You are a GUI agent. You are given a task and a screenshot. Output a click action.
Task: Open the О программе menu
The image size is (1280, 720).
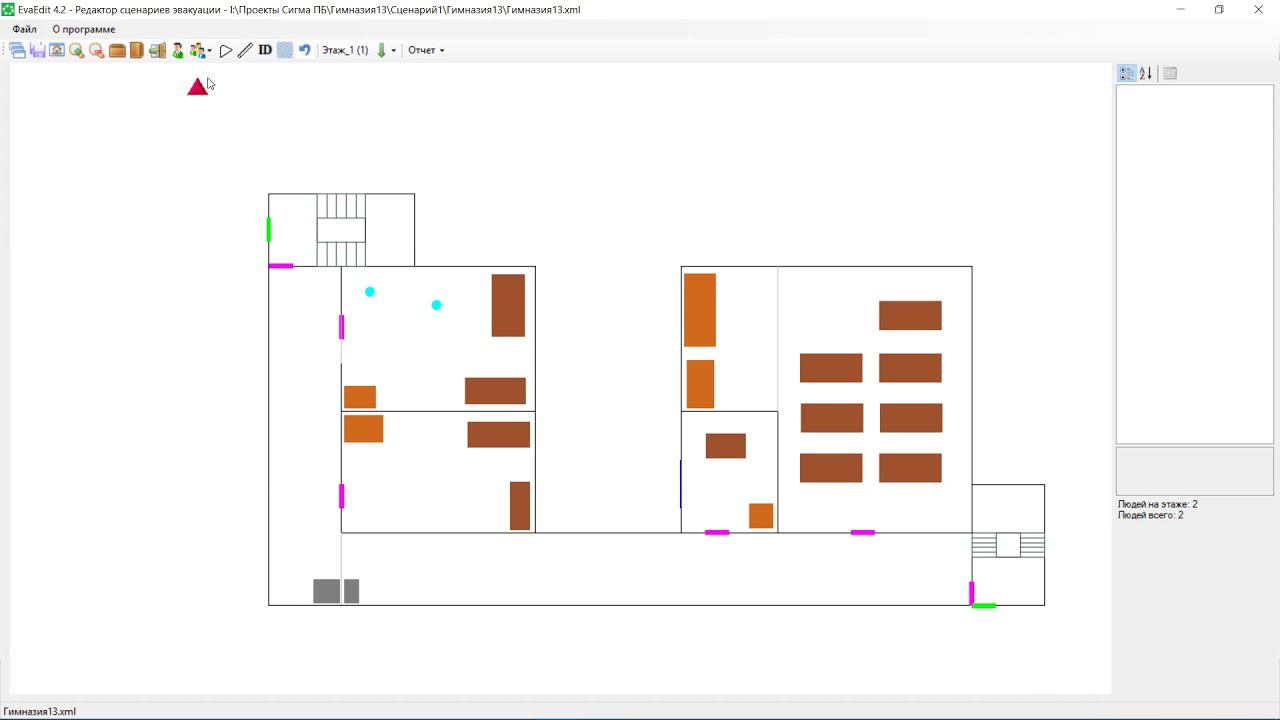[x=84, y=29]
